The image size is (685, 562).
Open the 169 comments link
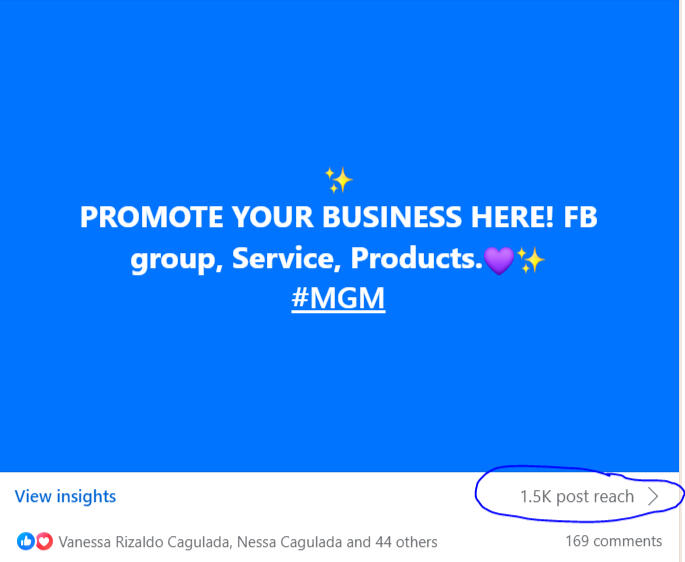(614, 541)
